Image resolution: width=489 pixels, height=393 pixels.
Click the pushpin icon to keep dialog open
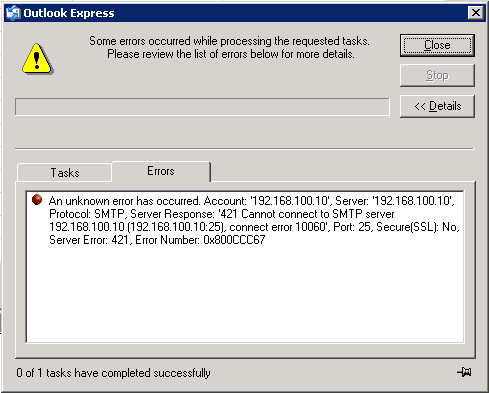click(x=464, y=372)
